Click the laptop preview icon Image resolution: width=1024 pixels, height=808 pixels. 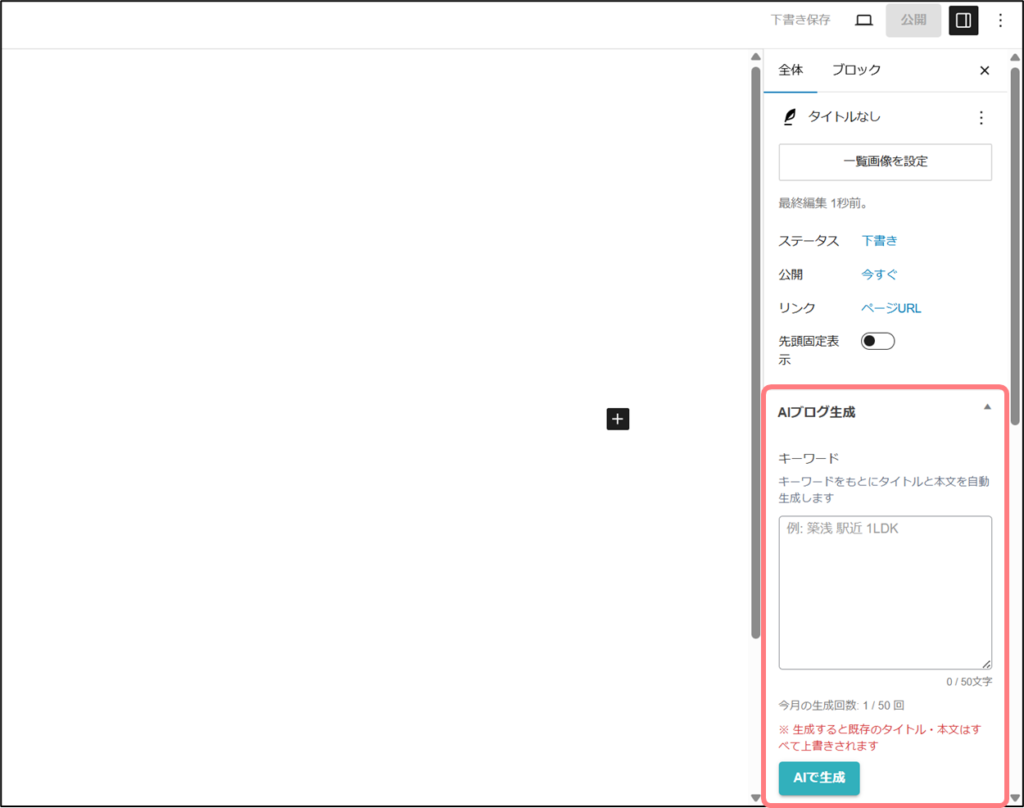pyautogui.click(x=864, y=20)
